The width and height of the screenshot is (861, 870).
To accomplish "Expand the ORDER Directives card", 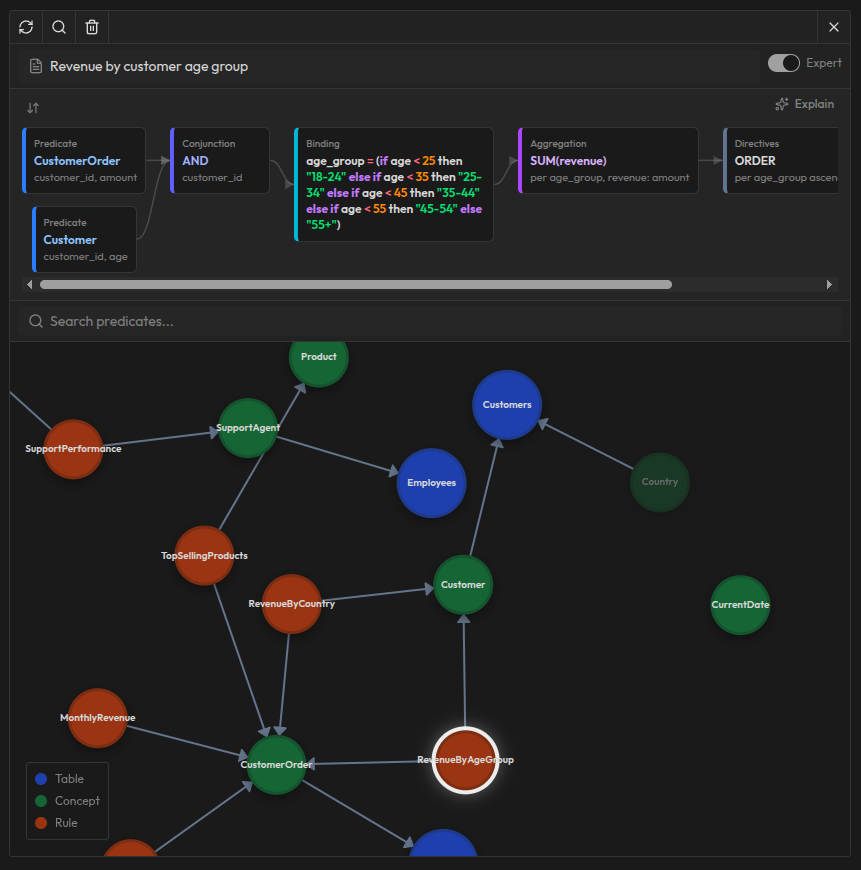I will (x=789, y=160).
